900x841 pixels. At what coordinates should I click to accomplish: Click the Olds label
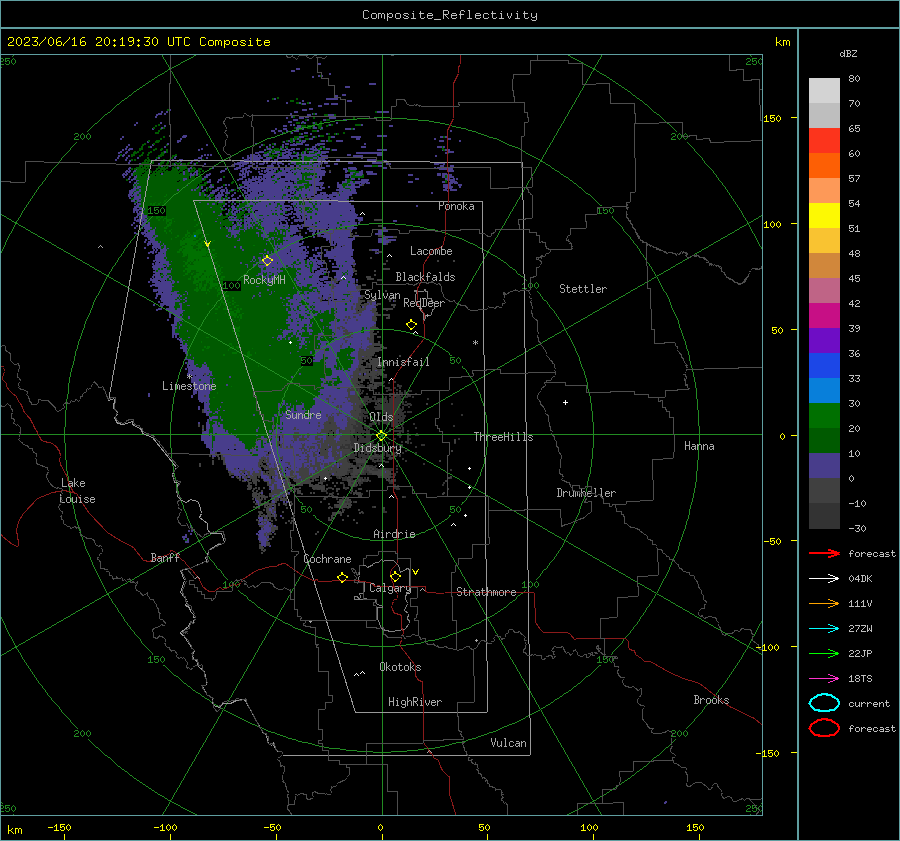click(381, 417)
